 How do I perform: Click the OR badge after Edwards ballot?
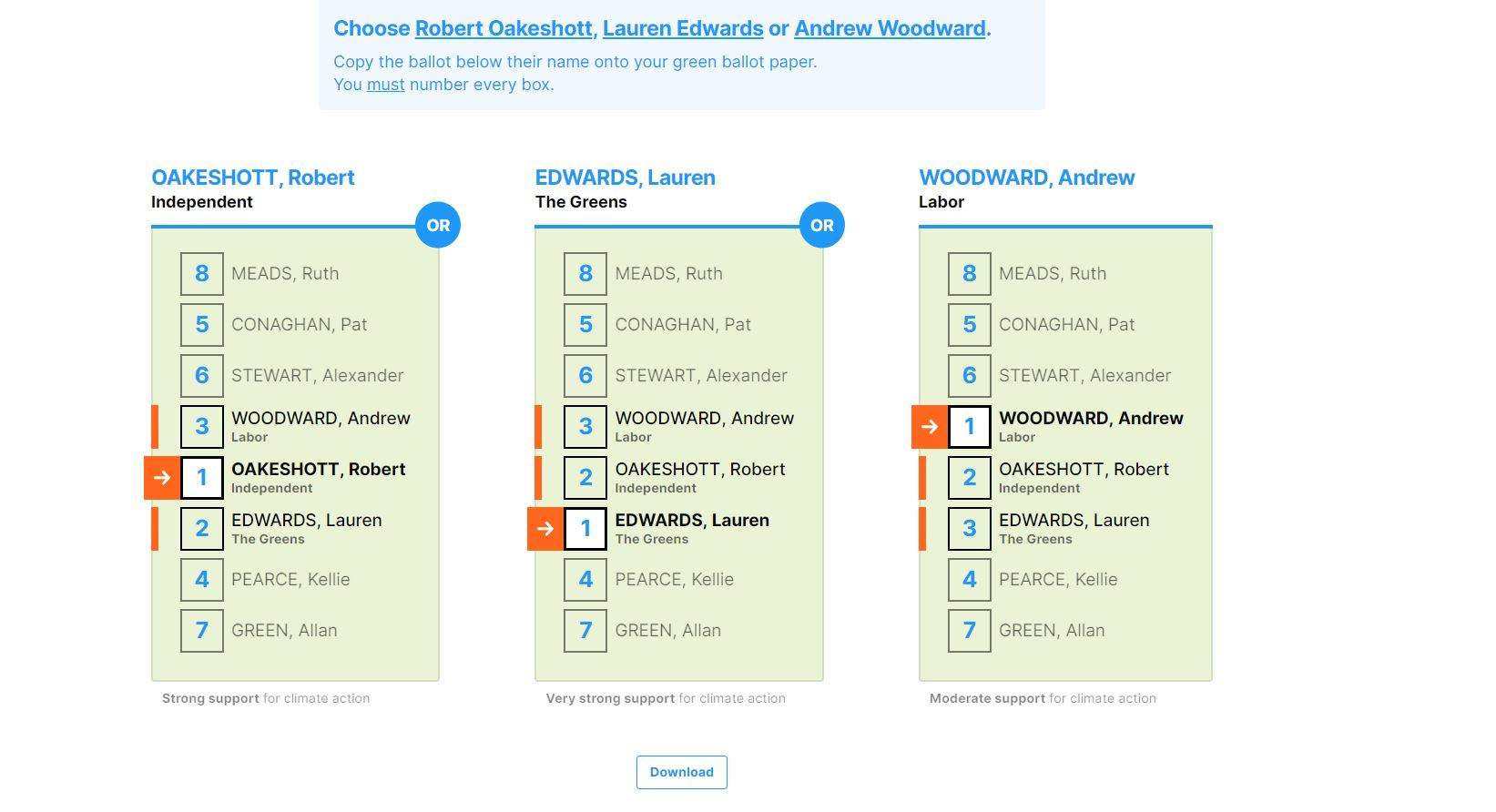(821, 225)
